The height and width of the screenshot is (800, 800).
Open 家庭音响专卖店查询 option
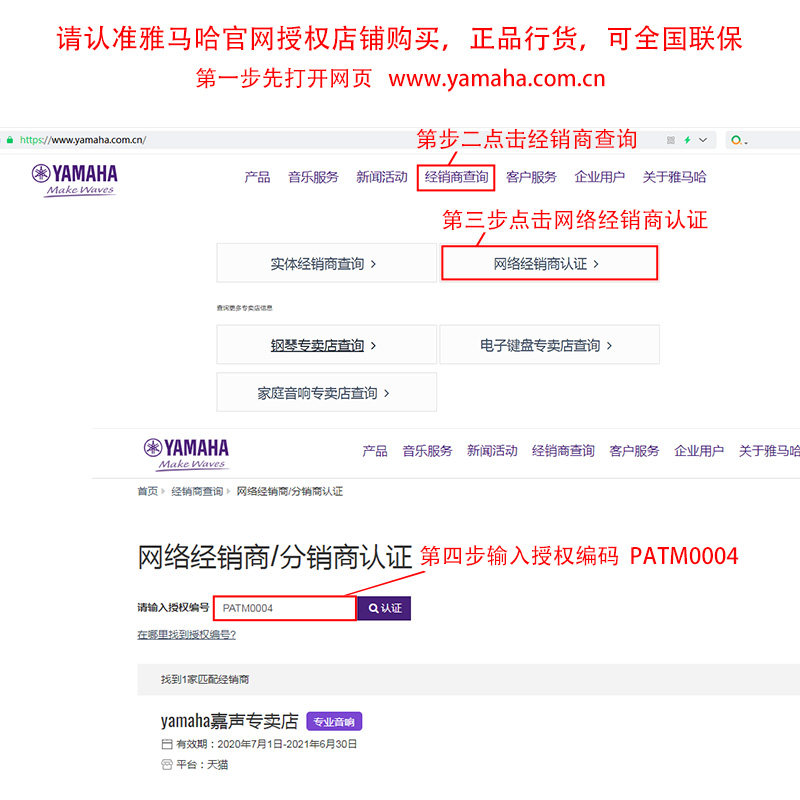point(327,392)
